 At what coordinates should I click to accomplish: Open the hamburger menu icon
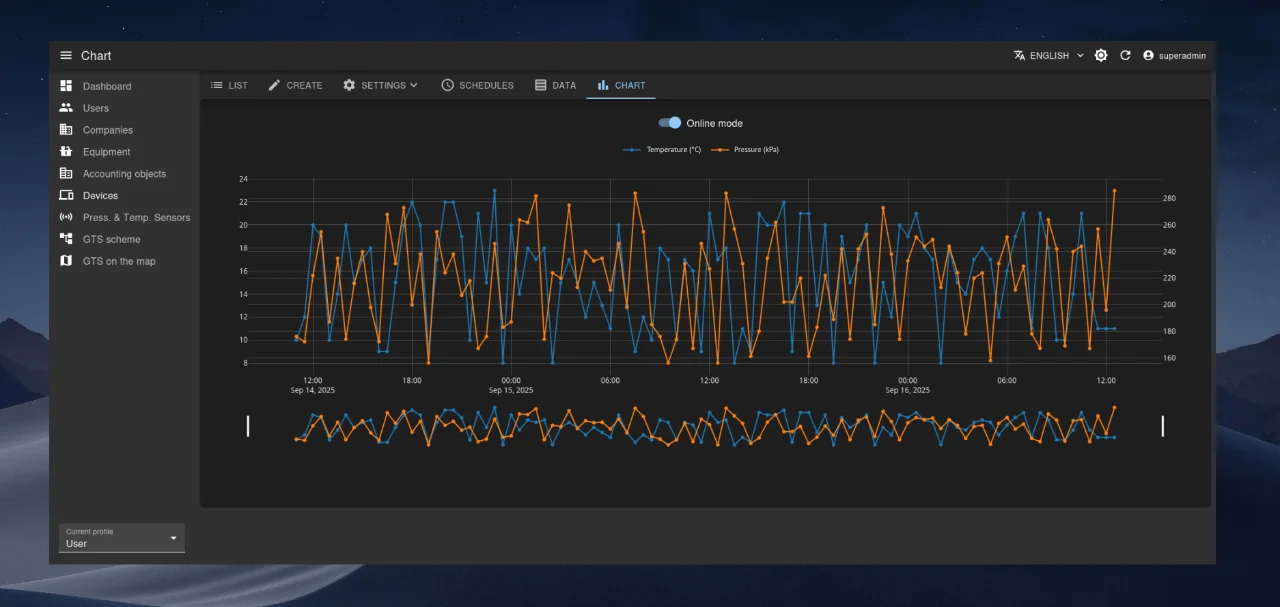(x=66, y=56)
